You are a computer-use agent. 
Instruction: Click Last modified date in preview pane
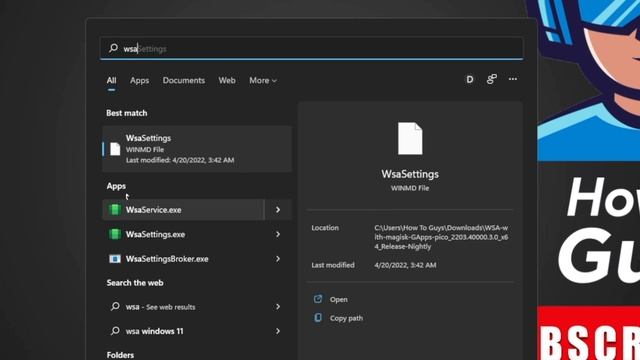(x=405, y=265)
